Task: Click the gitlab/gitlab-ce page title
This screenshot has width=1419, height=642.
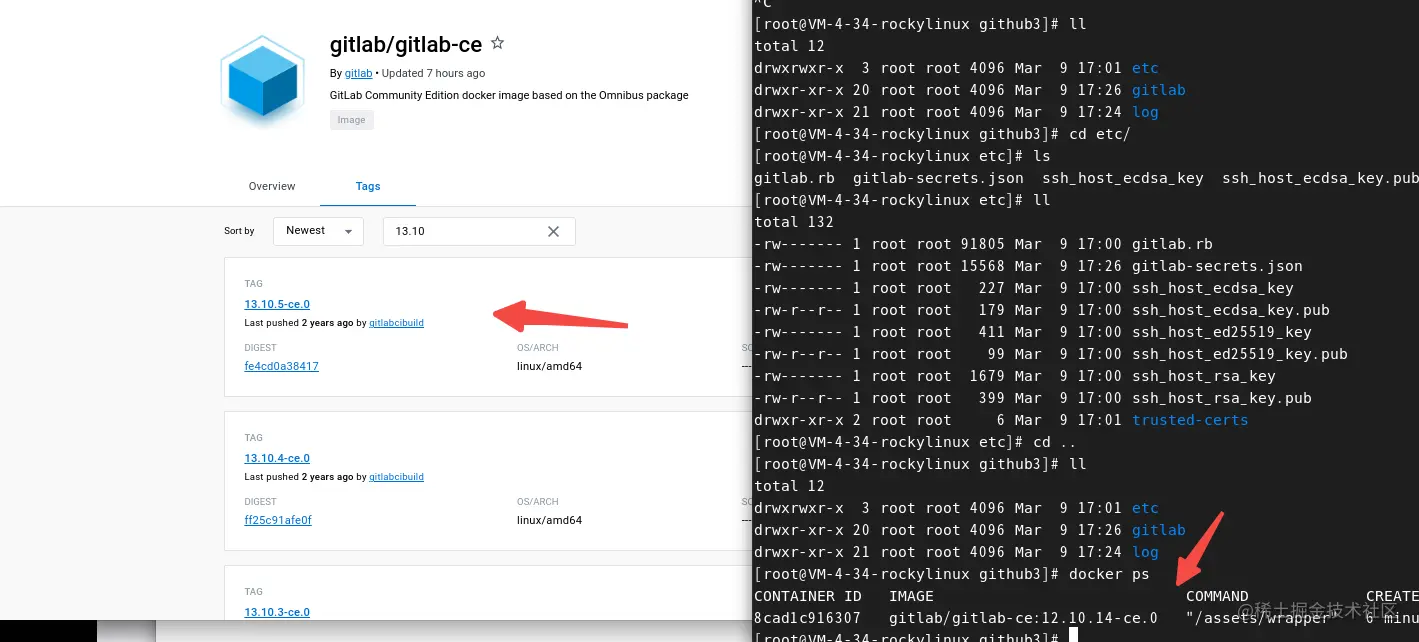Action: click(x=406, y=44)
